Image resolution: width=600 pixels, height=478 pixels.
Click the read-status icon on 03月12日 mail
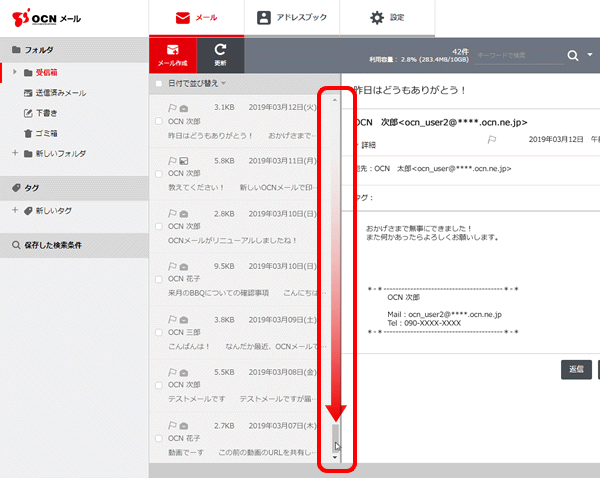pos(184,108)
